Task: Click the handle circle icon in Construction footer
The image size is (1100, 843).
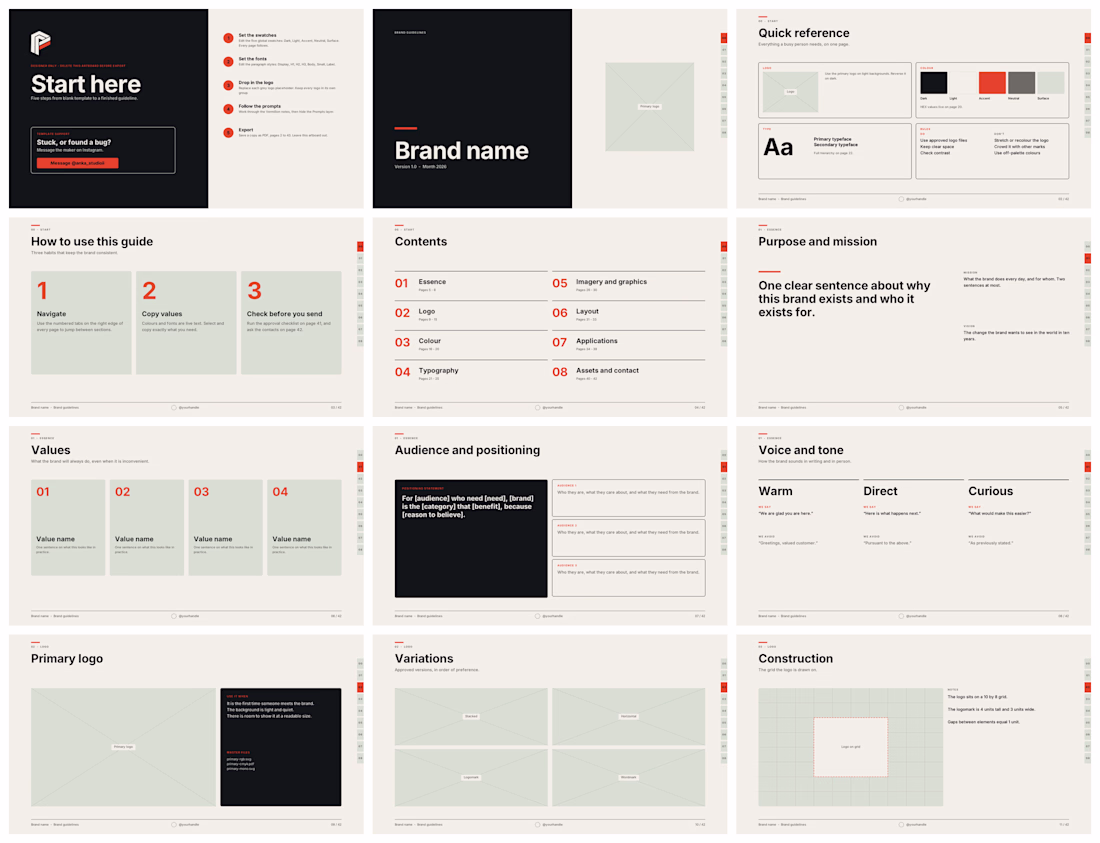Action: [901, 825]
